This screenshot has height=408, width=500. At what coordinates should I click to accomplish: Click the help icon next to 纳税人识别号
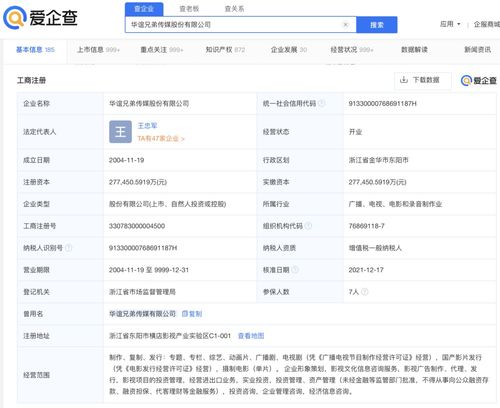point(68,248)
